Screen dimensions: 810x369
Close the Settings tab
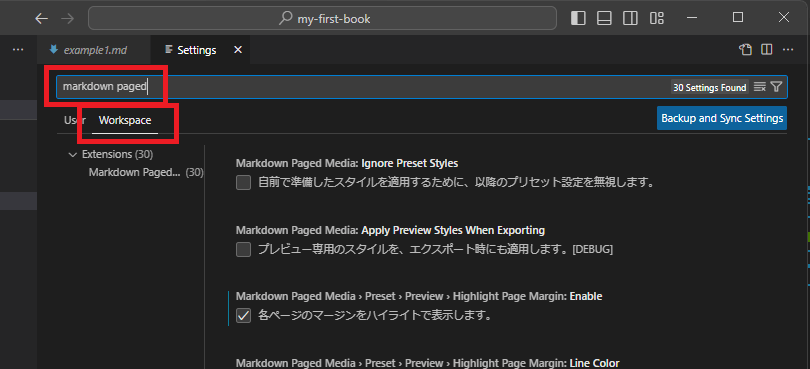pyautogui.click(x=238, y=50)
